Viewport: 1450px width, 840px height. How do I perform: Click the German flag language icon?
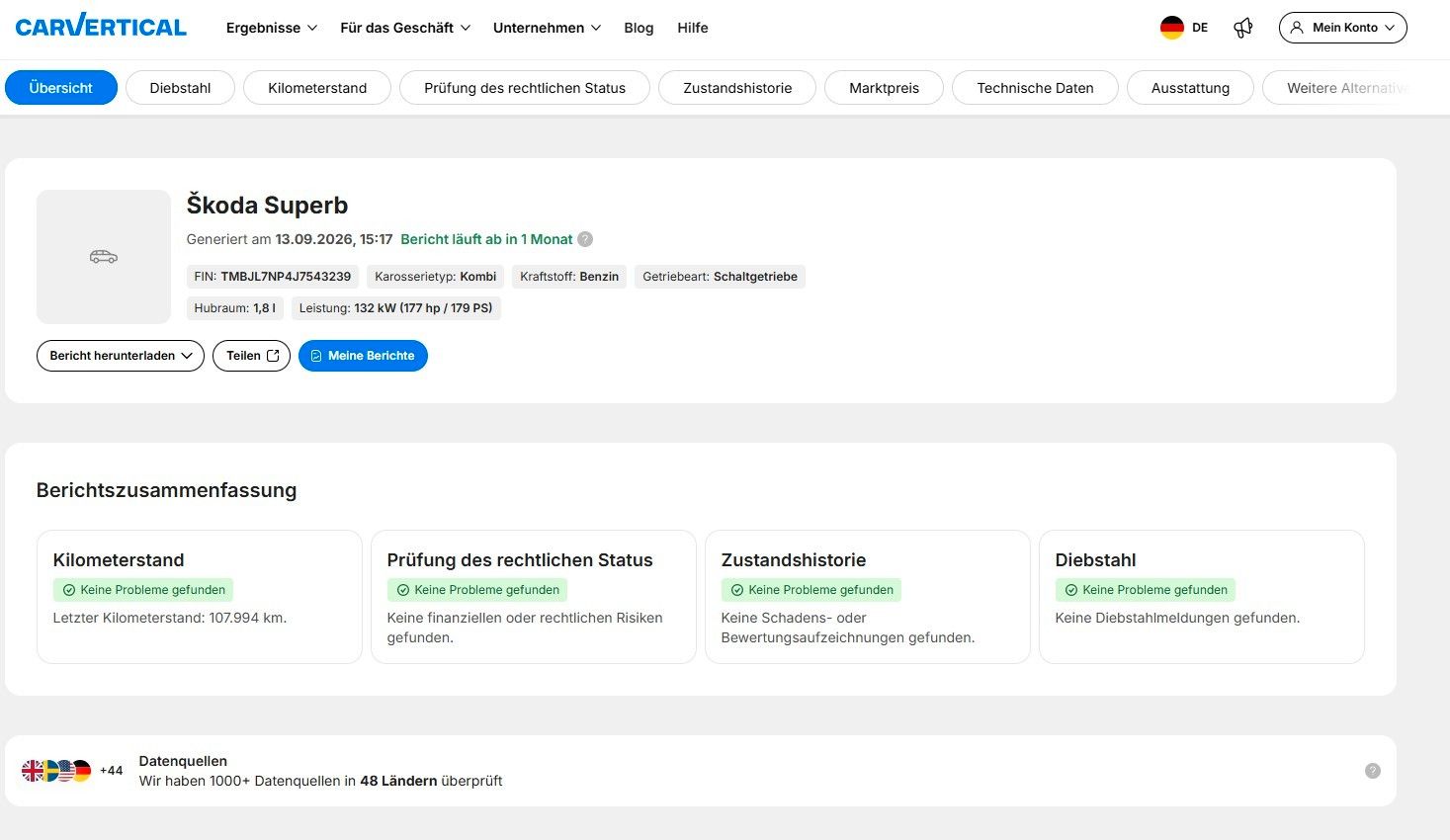tap(1172, 28)
